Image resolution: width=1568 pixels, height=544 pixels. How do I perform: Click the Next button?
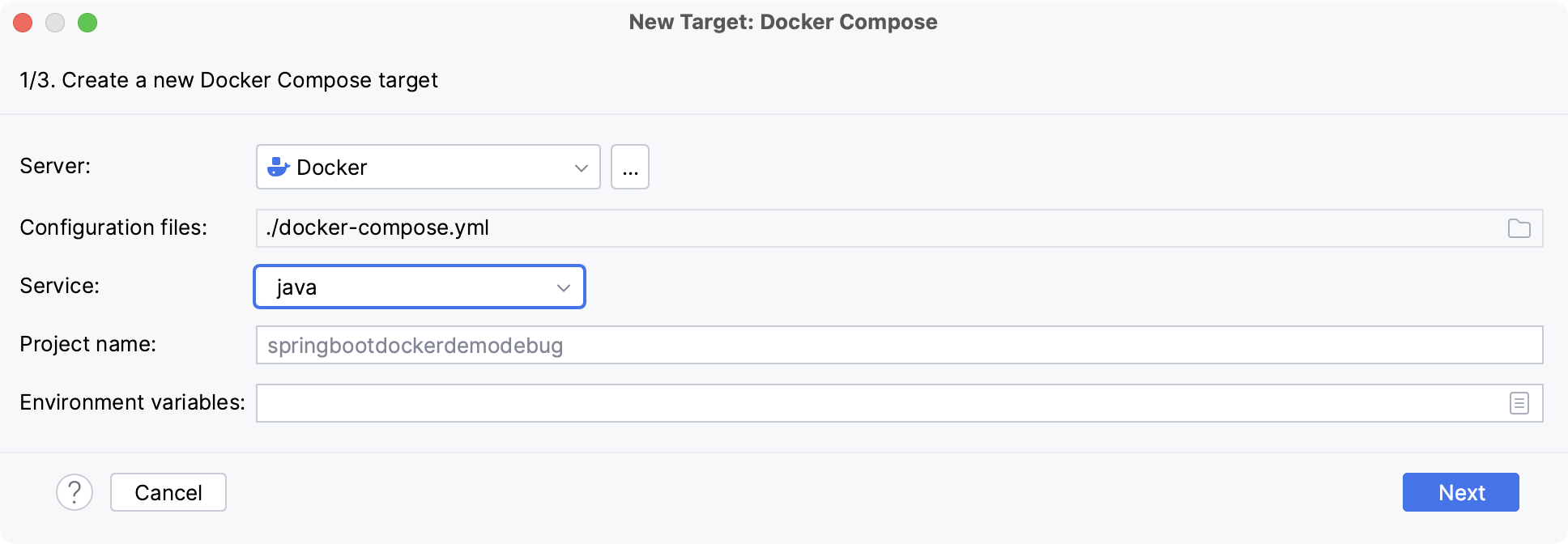click(1460, 492)
